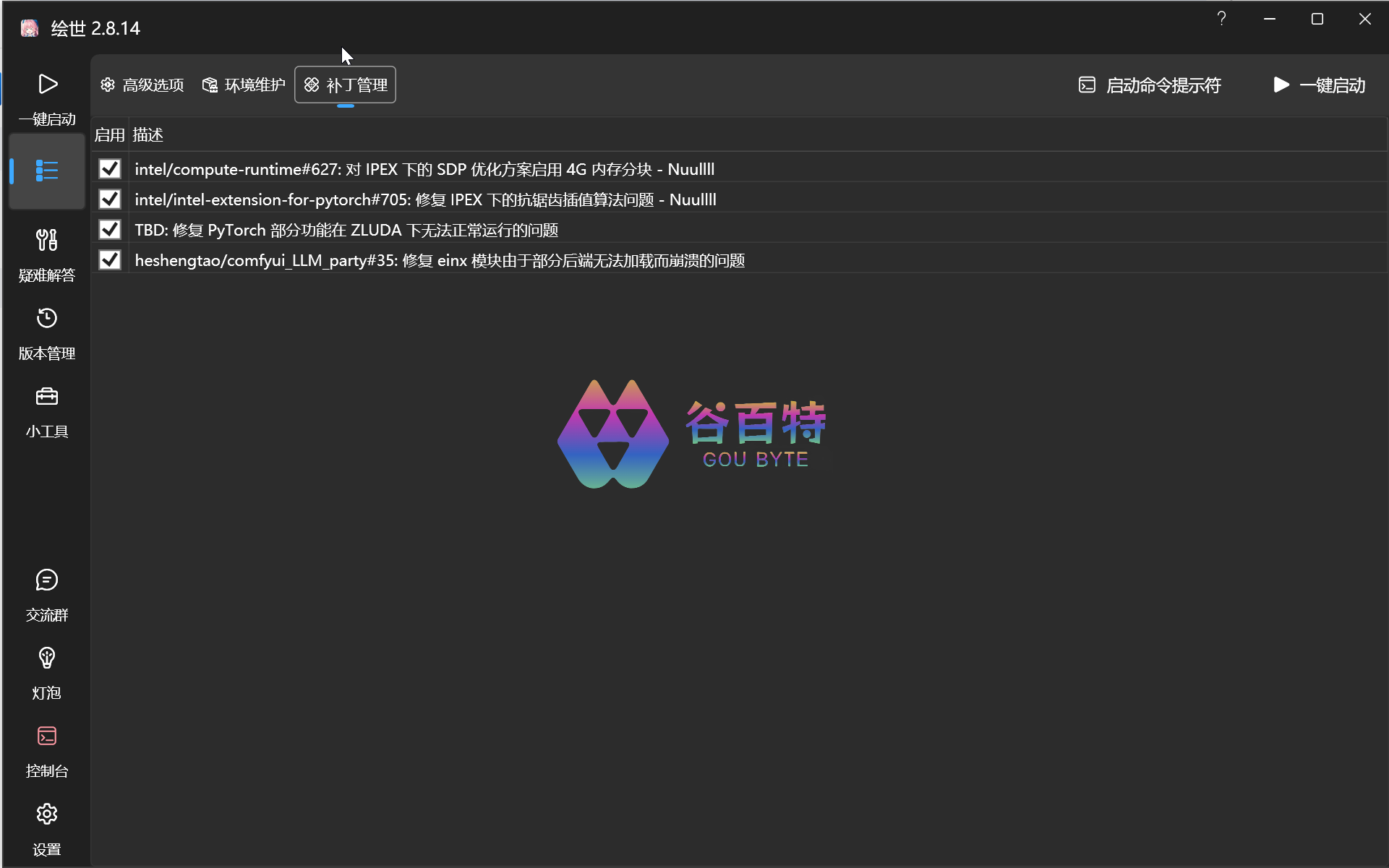Uncheck comfyui_LLM_party#35 einx patch
1389x868 pixels.
pyautogui.click(x=110, y=260)
